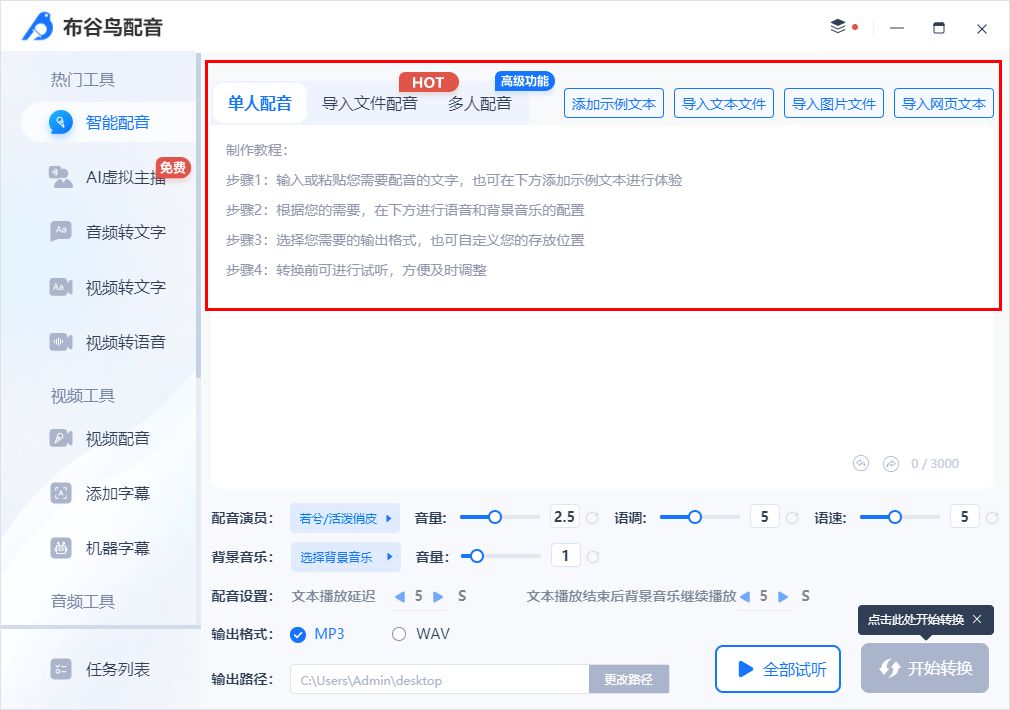Click the 导入网页文本 button
Image resolution: width=1010 pixels, height=710 pixels.
(944, 104)
